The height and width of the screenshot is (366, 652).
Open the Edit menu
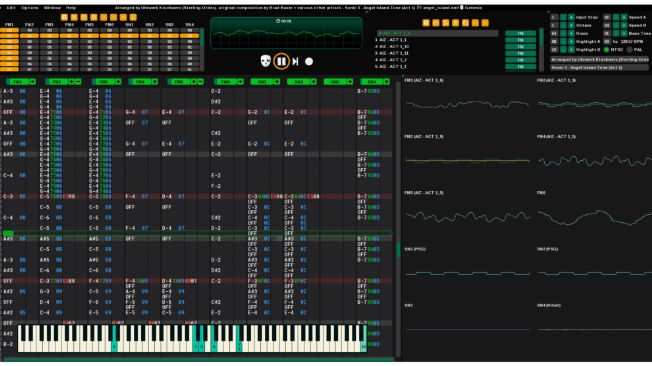pyautogui.click(x=11, y=7)
